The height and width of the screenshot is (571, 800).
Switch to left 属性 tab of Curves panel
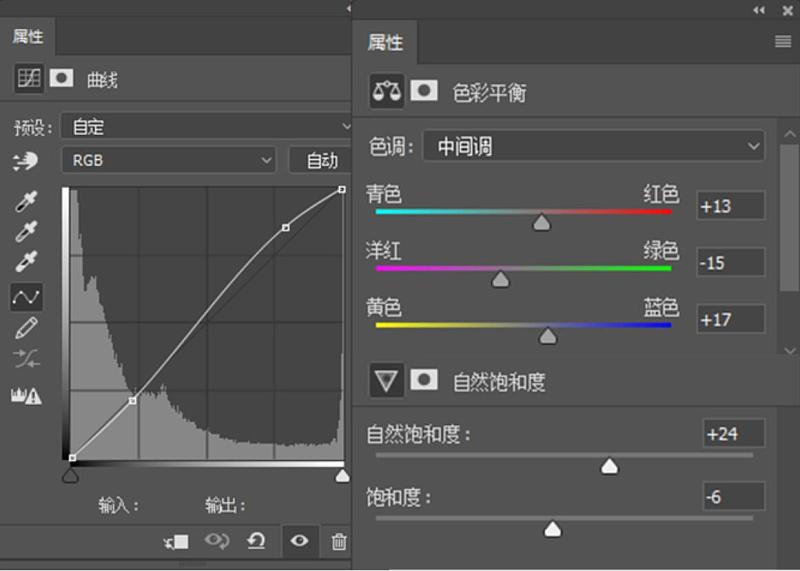[28, 37]
